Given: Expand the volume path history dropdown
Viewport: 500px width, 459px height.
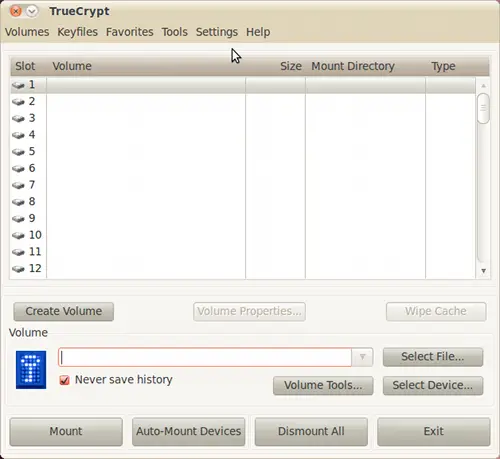Looking at the screenshot, I should coord(362,357).
